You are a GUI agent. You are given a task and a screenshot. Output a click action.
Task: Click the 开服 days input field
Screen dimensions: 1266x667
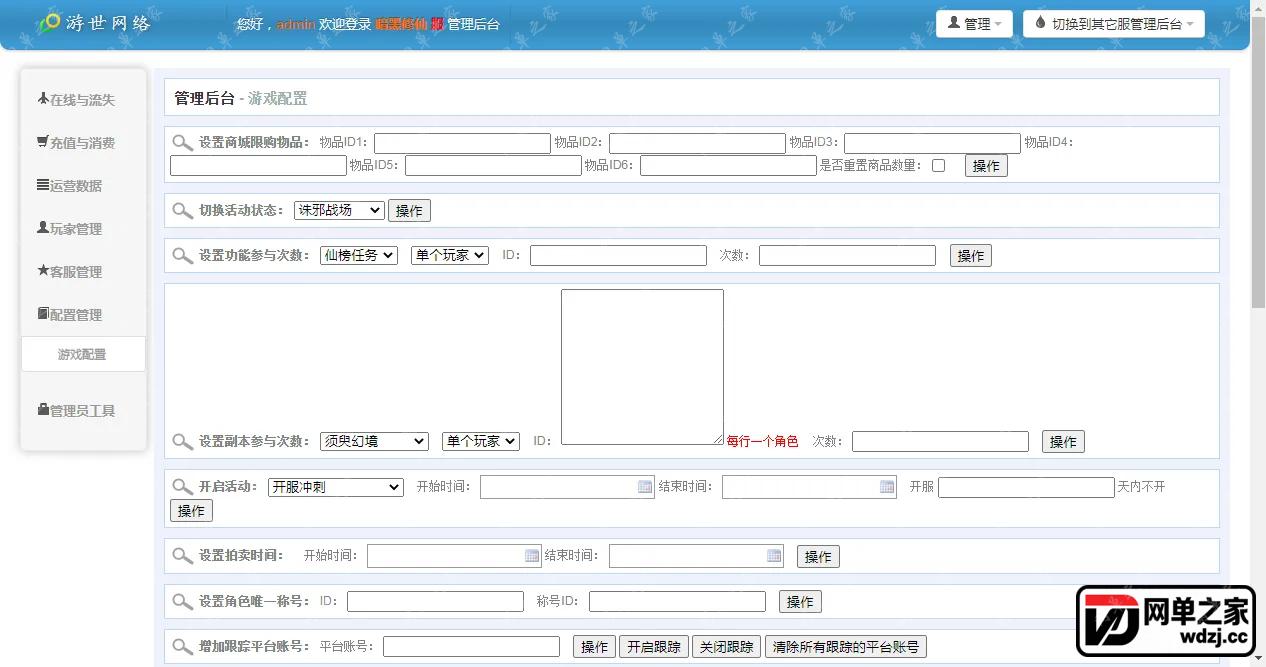(1026, 487)
